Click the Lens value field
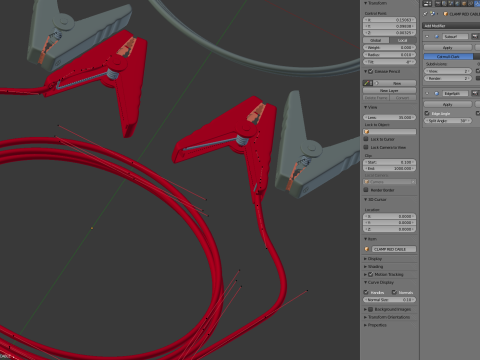The height and width of the screenshot is (360, 480). coord(389,117)
